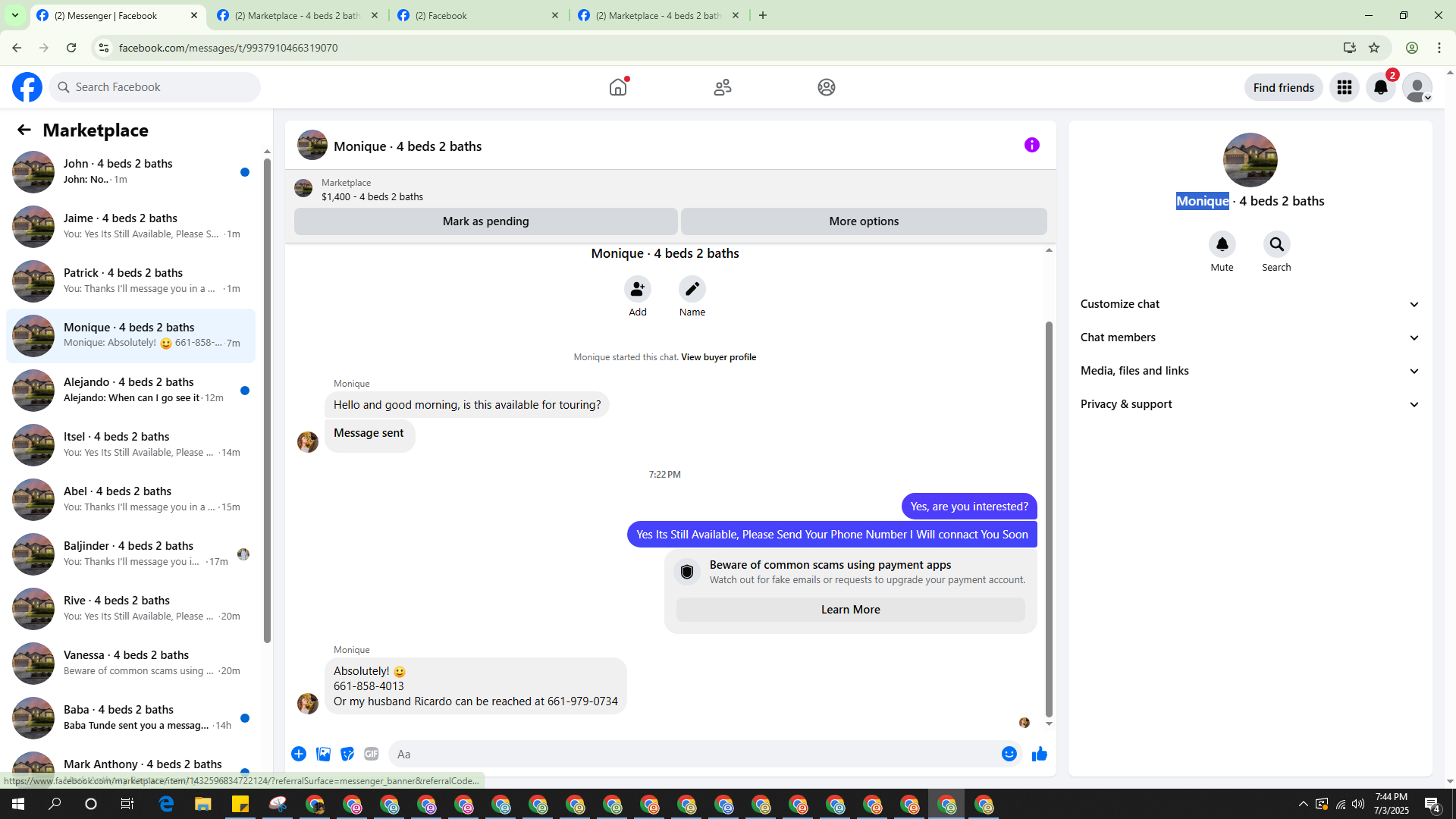This screenshot has width=1456, height=819.
Task: Choose a GIF icon
Action: click(x=371, y=754)
